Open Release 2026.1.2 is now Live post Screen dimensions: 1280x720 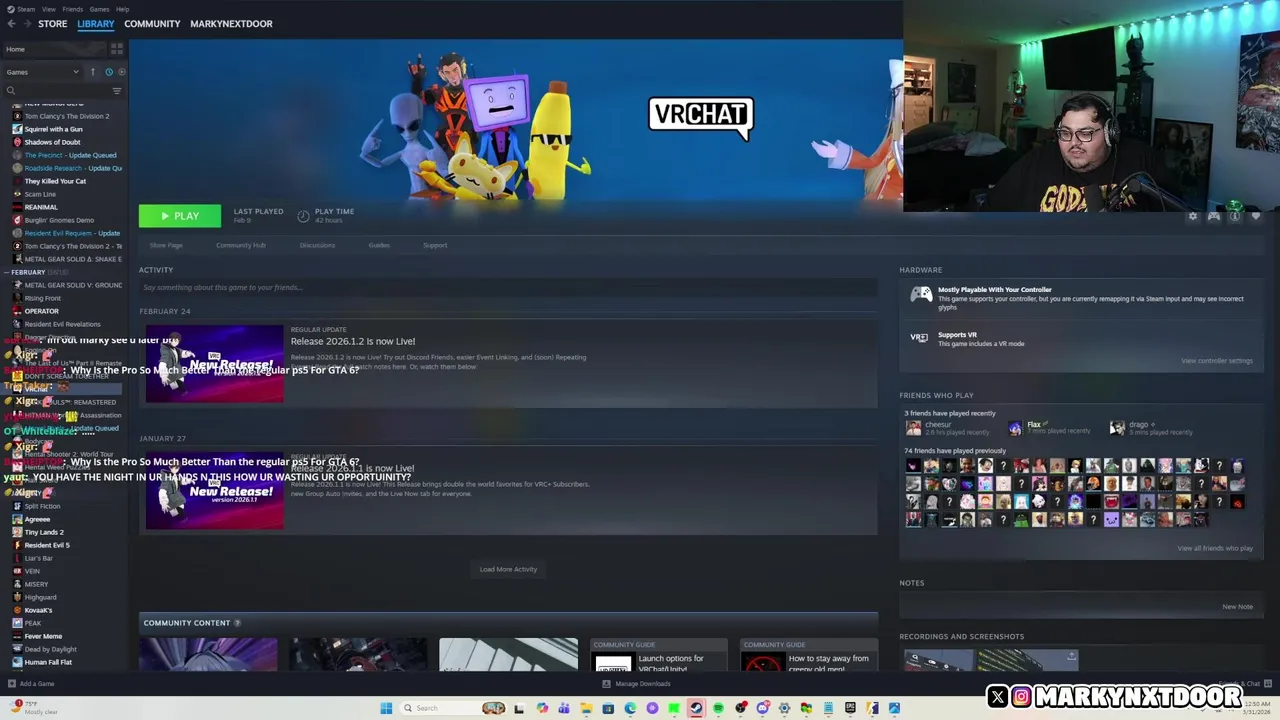click(353, 341)
